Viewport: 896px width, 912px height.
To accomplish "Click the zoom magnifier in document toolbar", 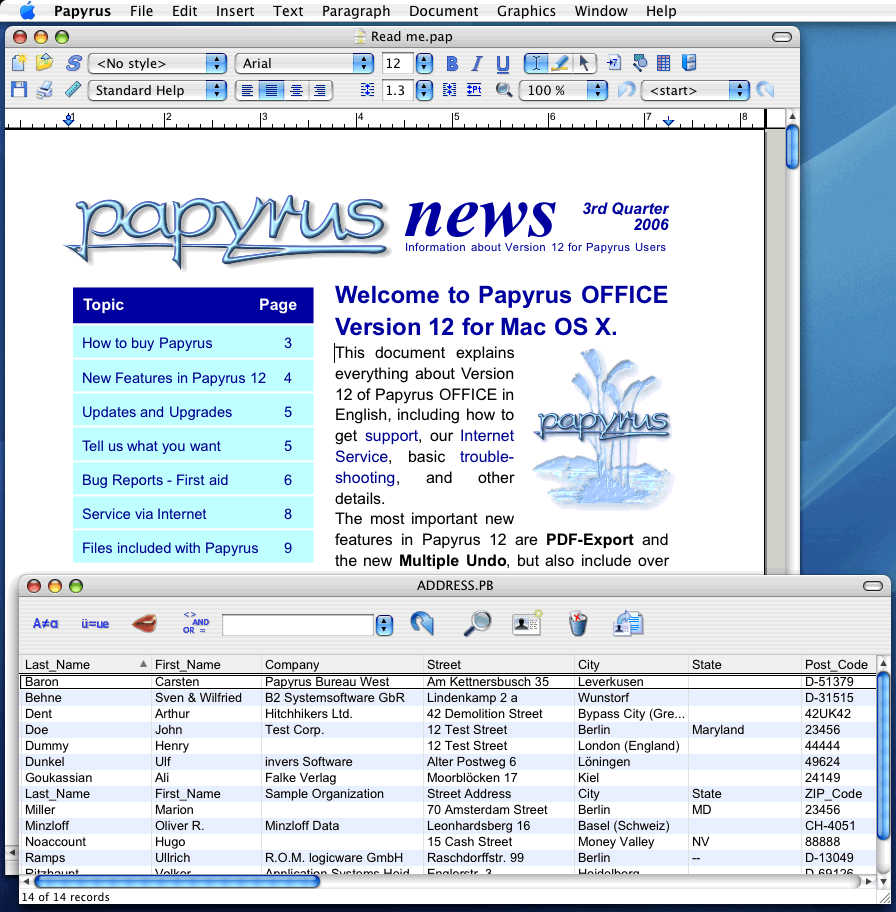I will 504,90.
